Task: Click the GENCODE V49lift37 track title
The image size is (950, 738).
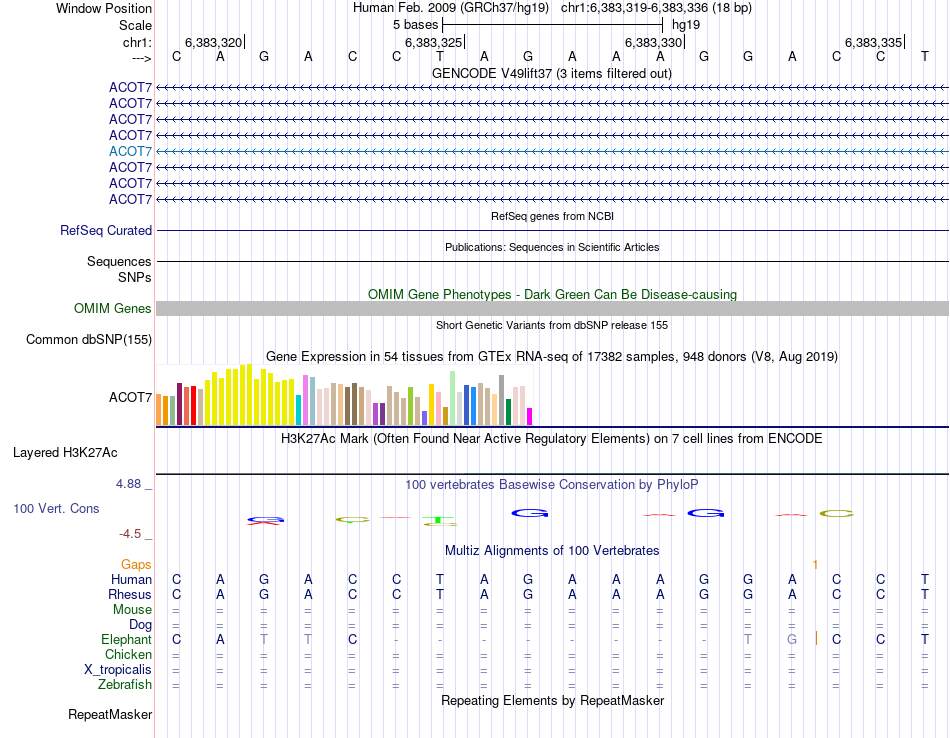Action: [552, 74]
